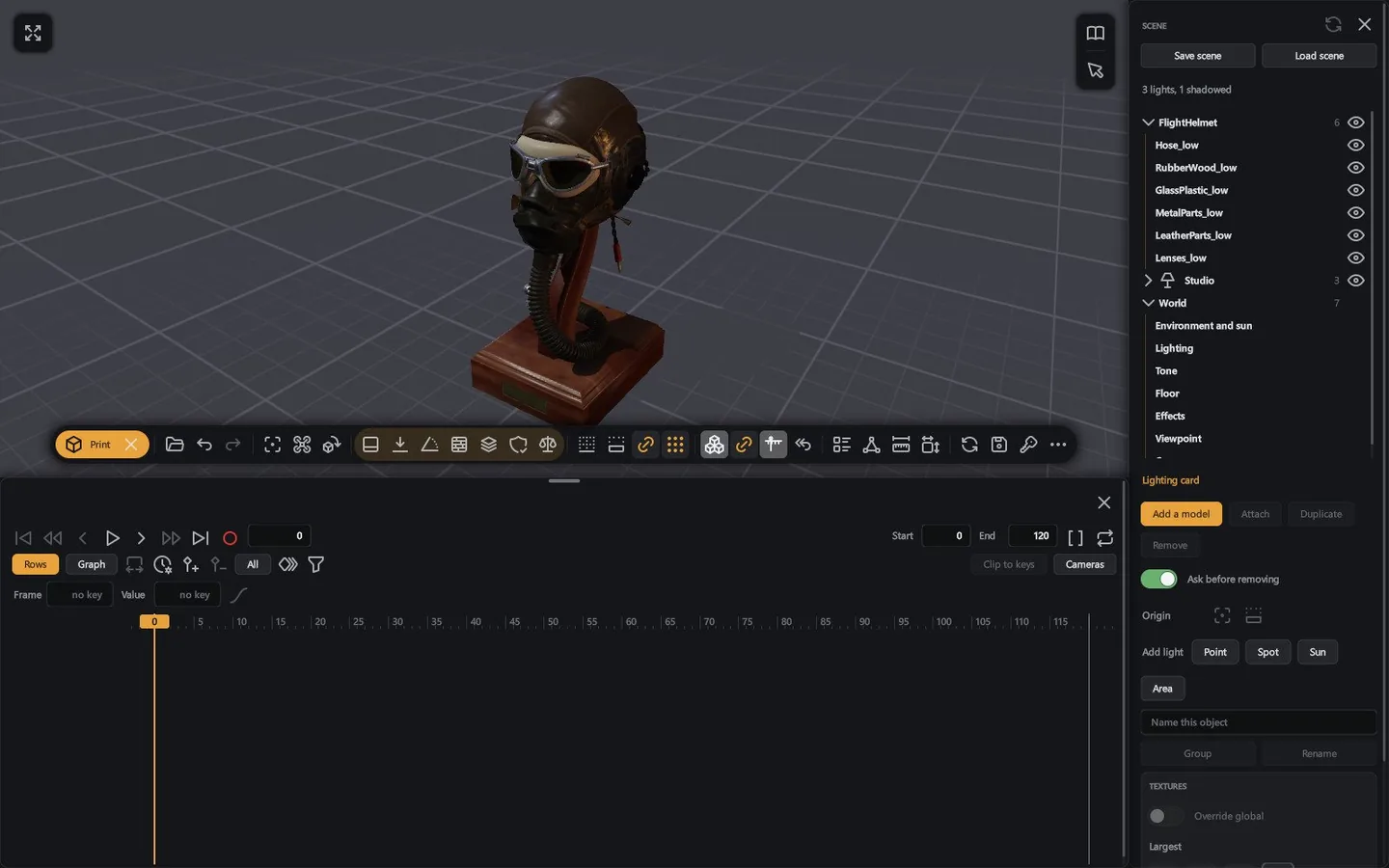
Task: Disable Ask before removing switch
Action: 1158,579
